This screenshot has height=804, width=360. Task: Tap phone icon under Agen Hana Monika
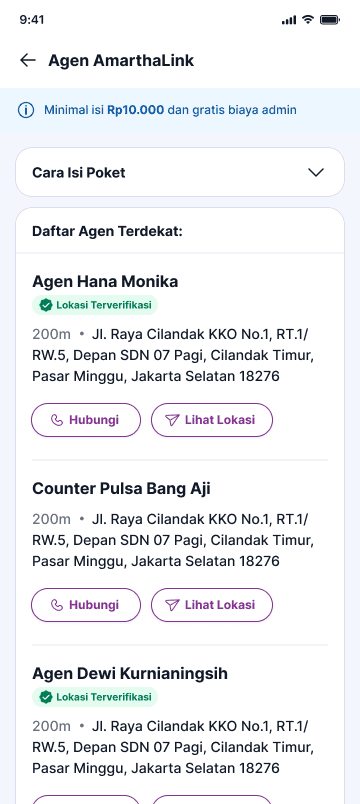(57, 420)
